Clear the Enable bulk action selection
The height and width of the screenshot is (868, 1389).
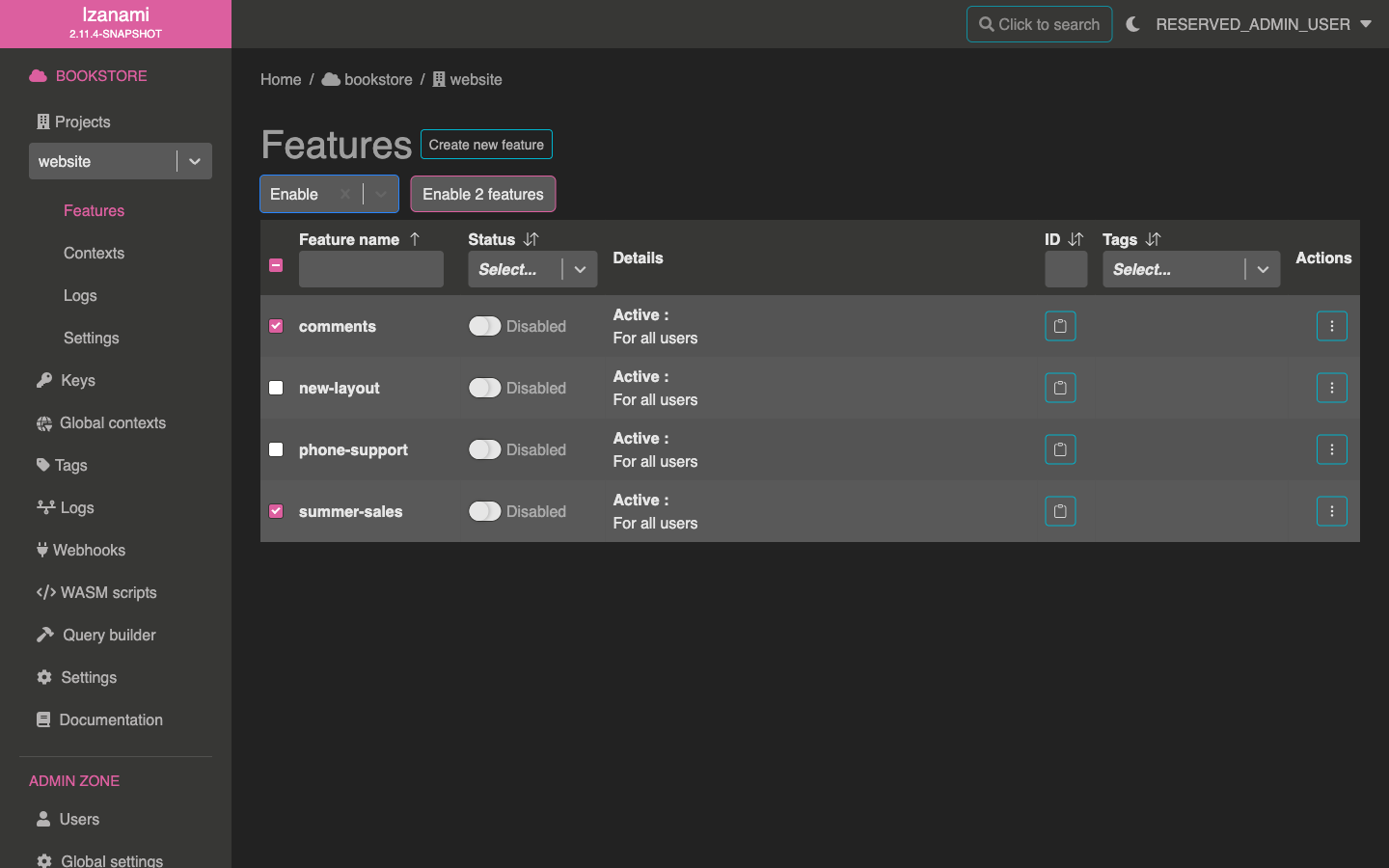coord(344,194)
